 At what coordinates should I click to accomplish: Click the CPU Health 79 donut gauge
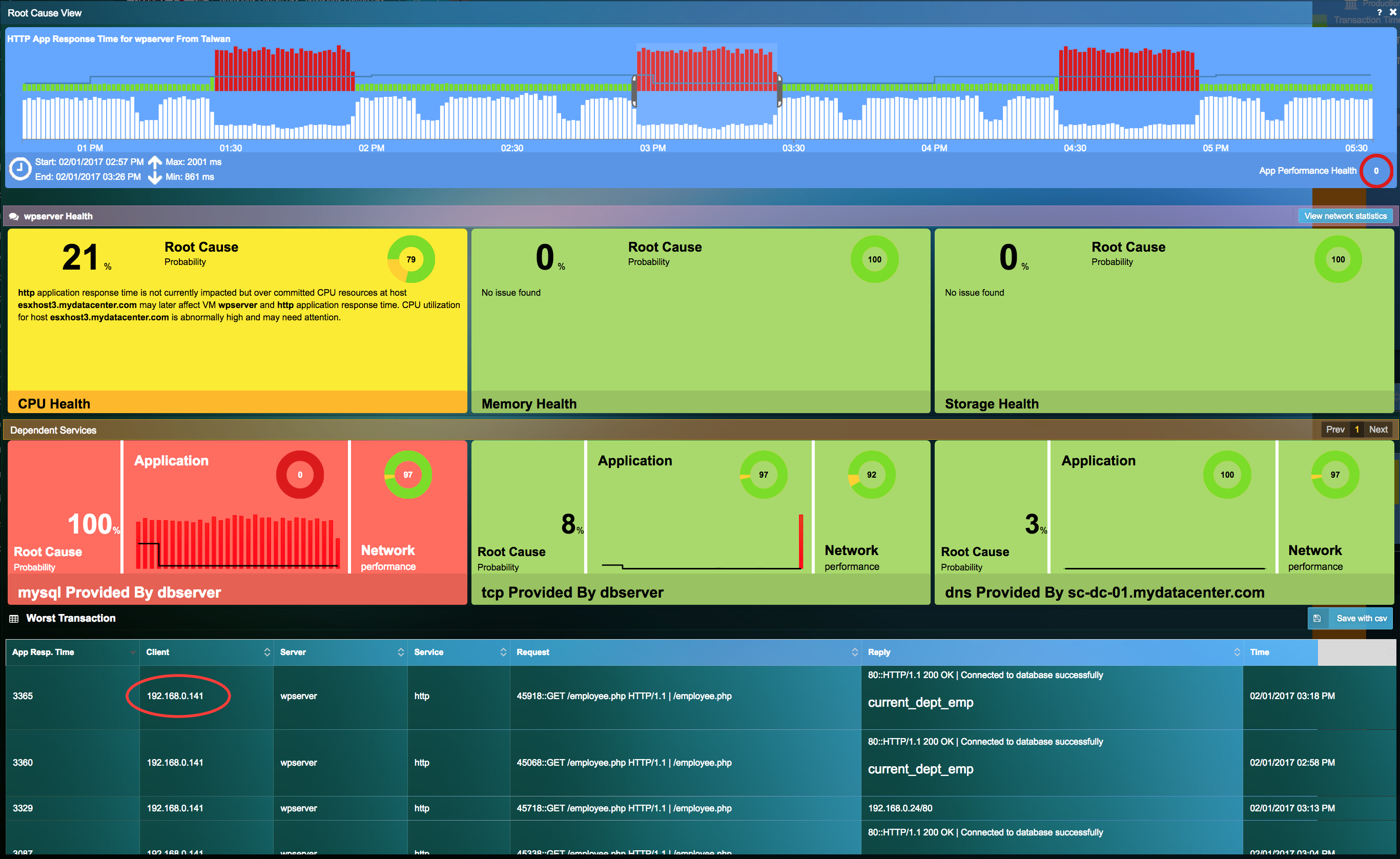pos(411,260)
